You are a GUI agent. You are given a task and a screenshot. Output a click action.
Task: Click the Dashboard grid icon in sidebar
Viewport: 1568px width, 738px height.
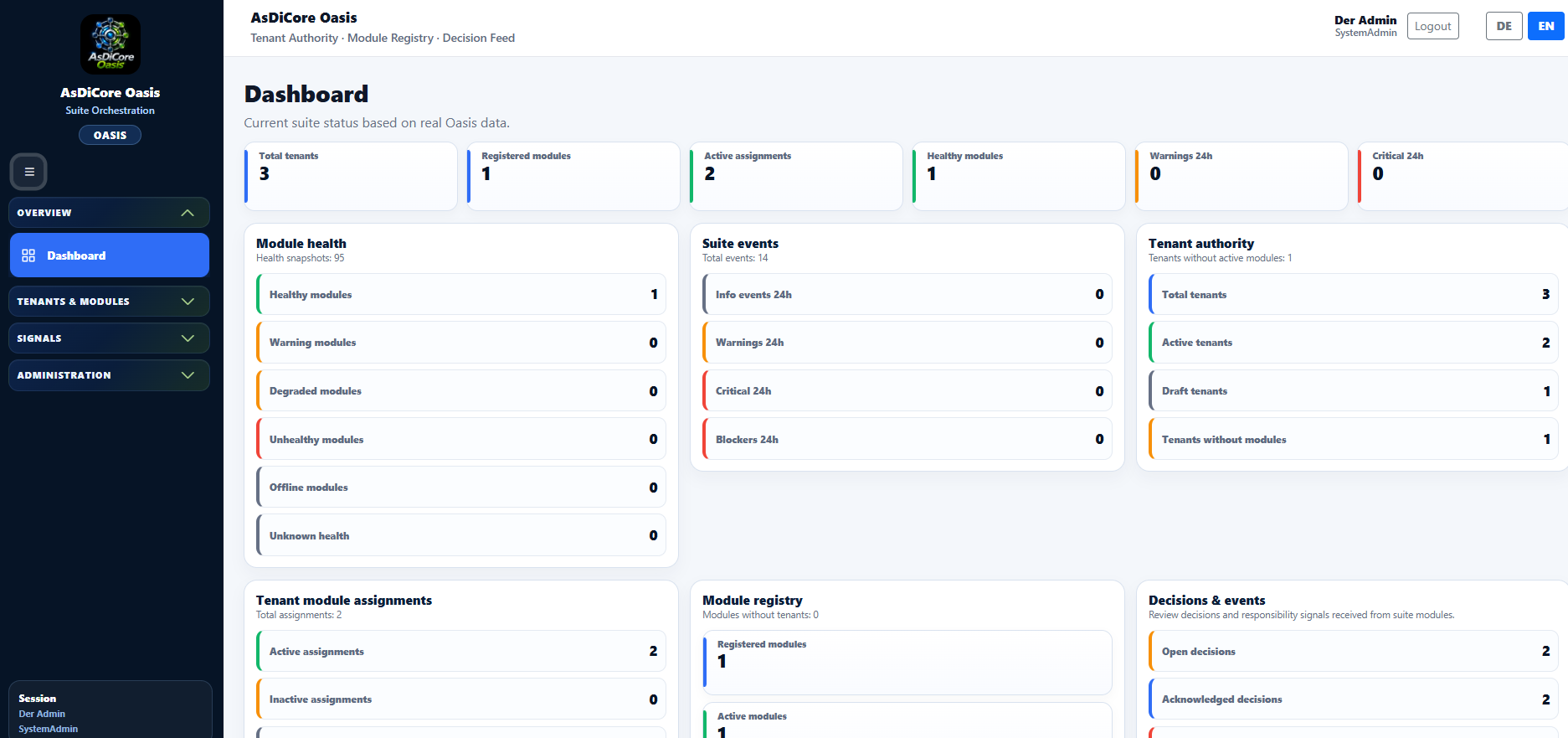pos(28,255)
